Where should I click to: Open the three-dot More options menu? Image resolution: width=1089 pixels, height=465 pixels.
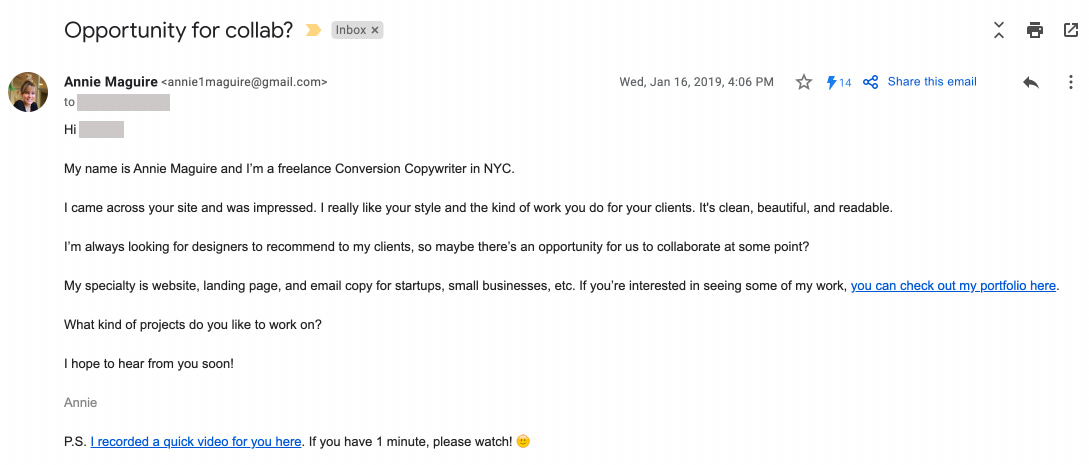[1070, 83]
